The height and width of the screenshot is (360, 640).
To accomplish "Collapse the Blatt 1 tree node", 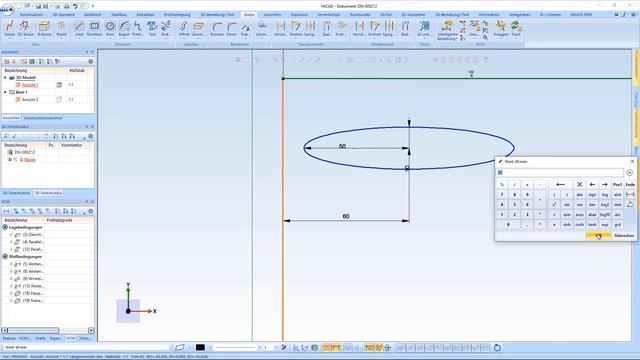I will [5, 92].
